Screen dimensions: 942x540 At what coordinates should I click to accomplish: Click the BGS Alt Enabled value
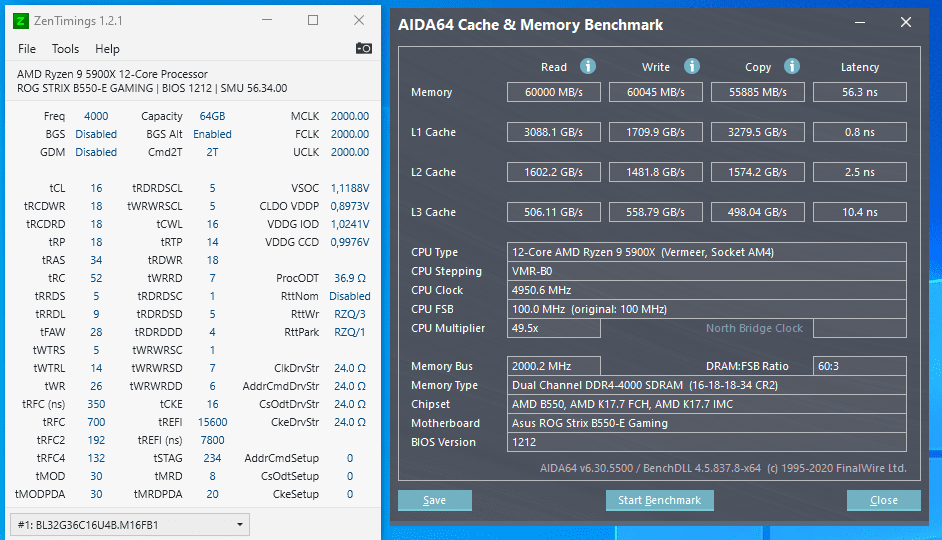point(212,134)
